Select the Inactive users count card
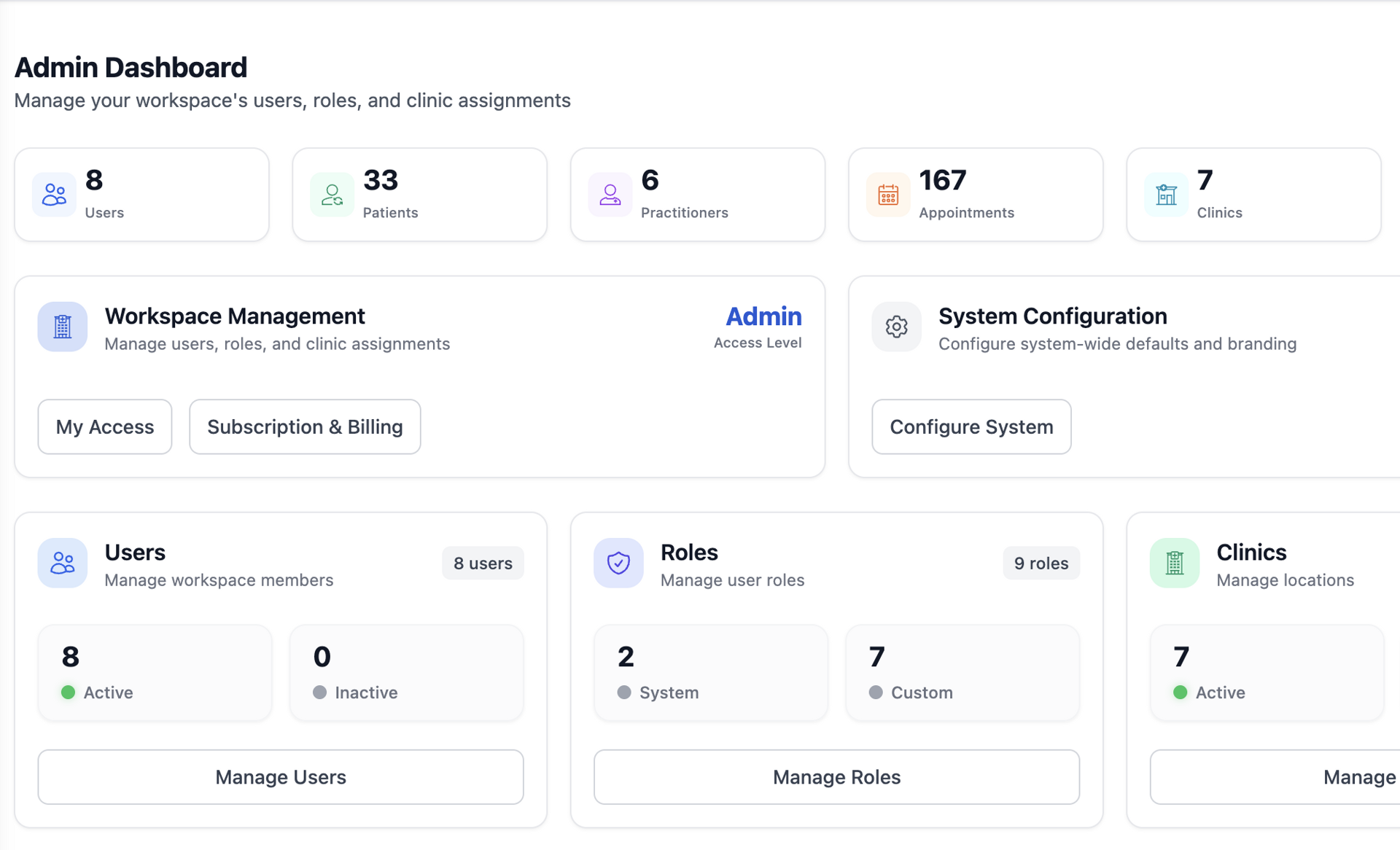 [406, 672]
